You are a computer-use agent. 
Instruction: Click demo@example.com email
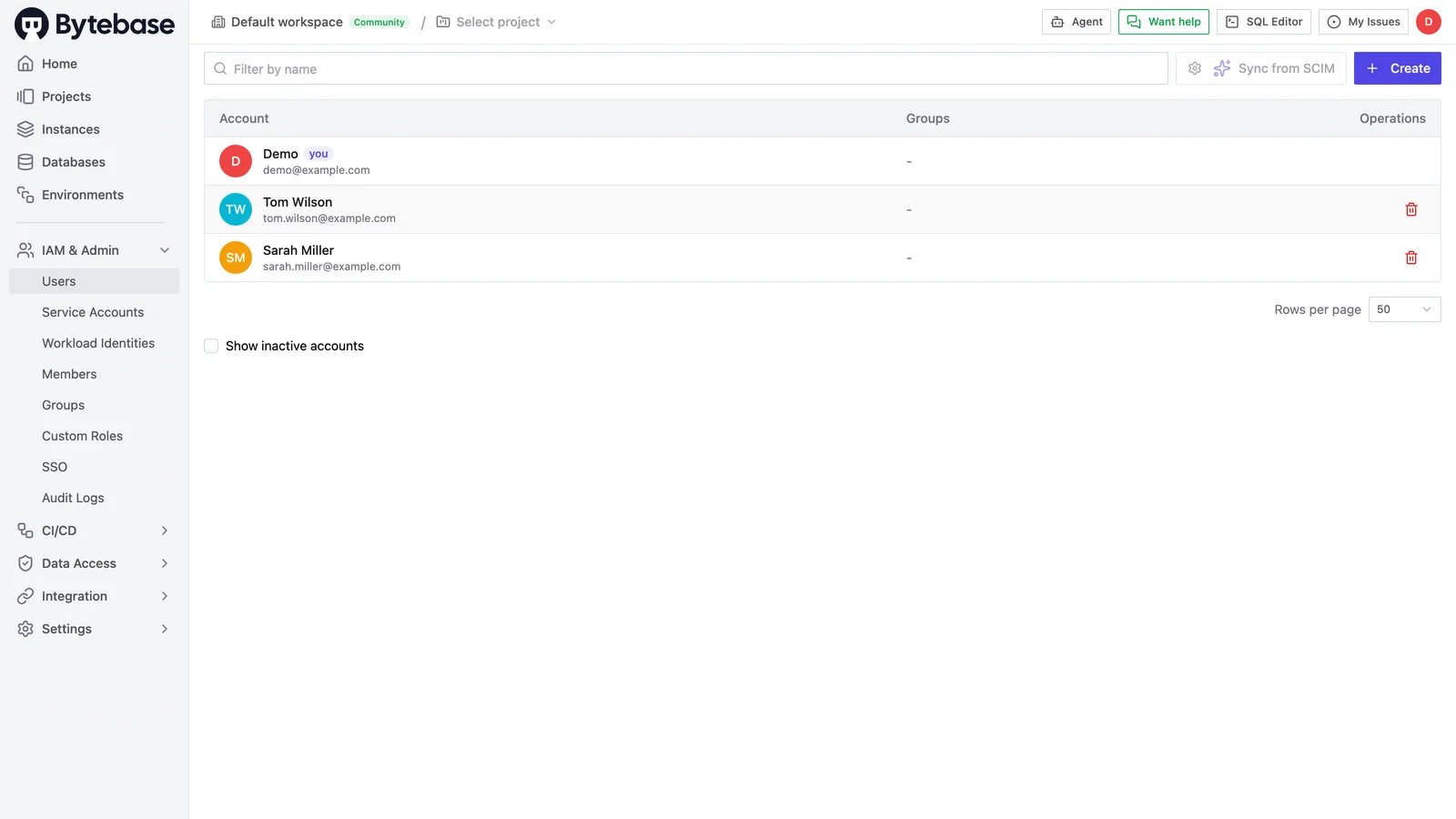[316, 170]
